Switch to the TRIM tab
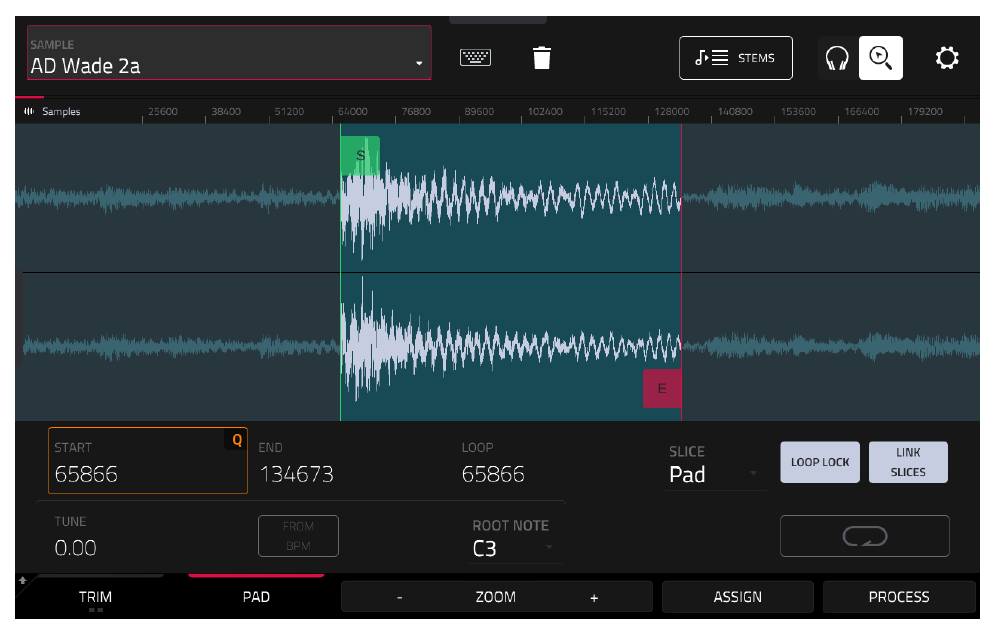The height and width of the screenshot is (636, 996). click(x=95, y=597)
